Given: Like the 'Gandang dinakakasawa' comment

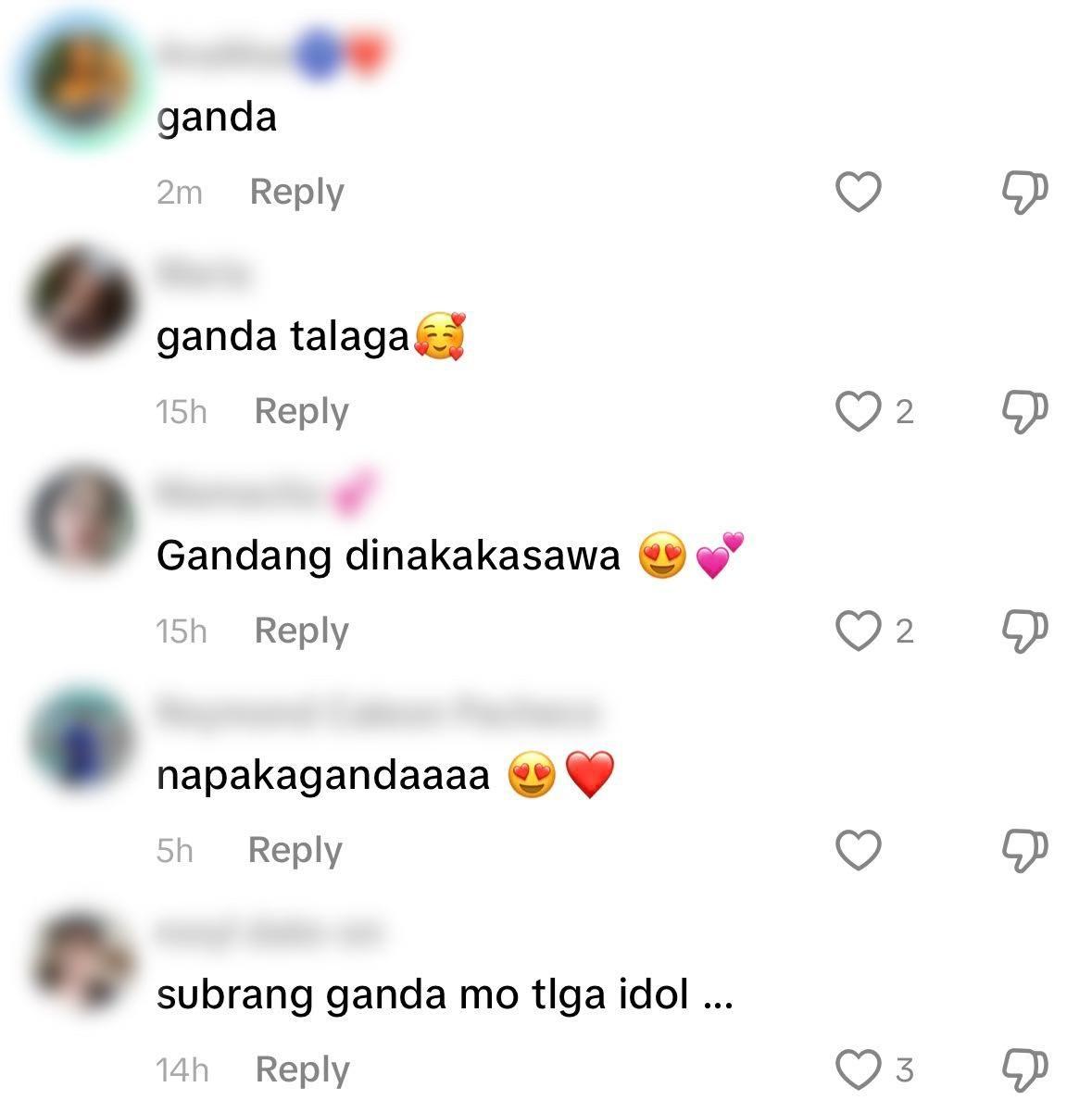Looking at the screenshot, I should (858, 631).
